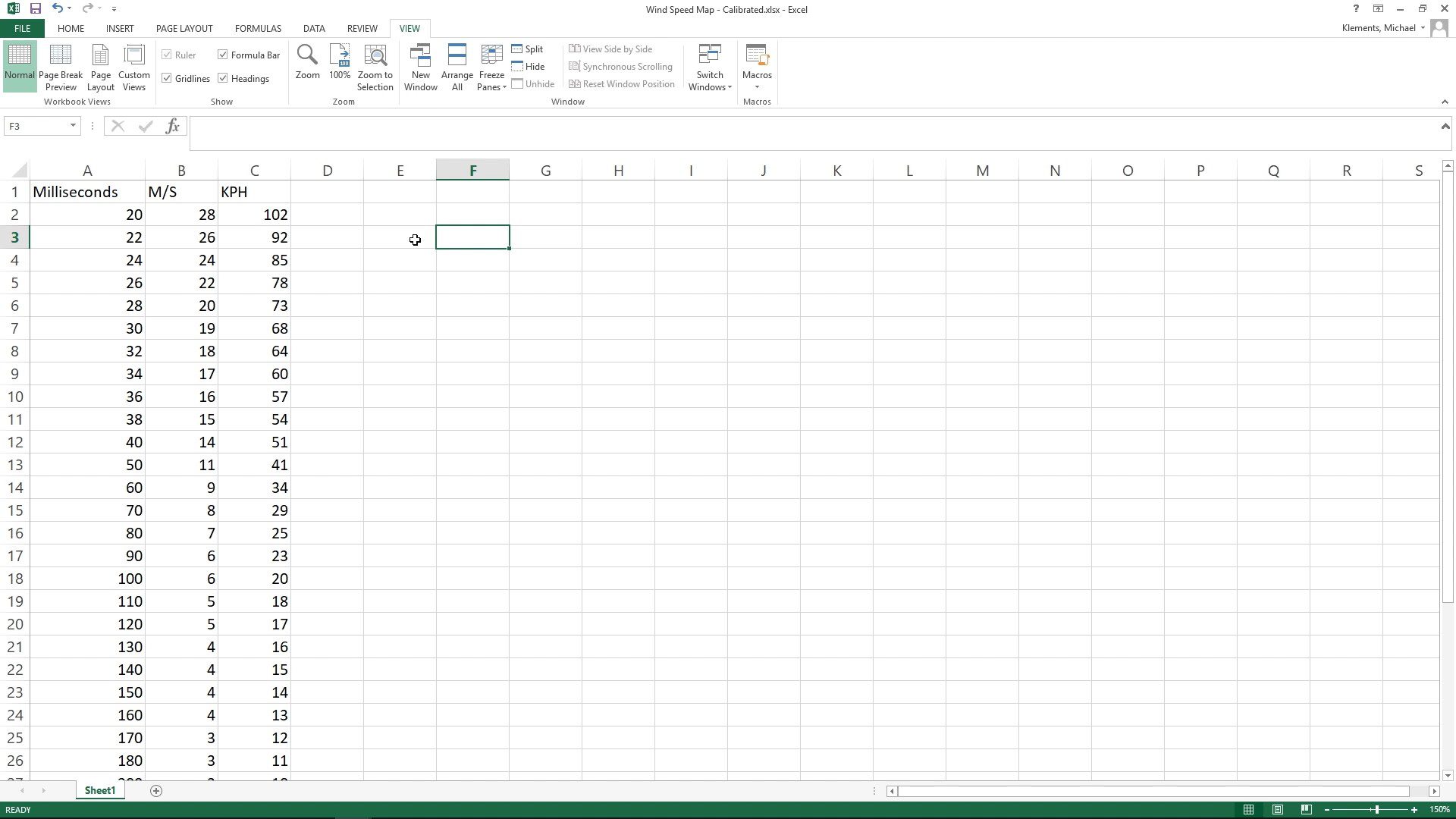Click the Insert Function fx icon
The image size is (1456, 819).
[173, 126]
